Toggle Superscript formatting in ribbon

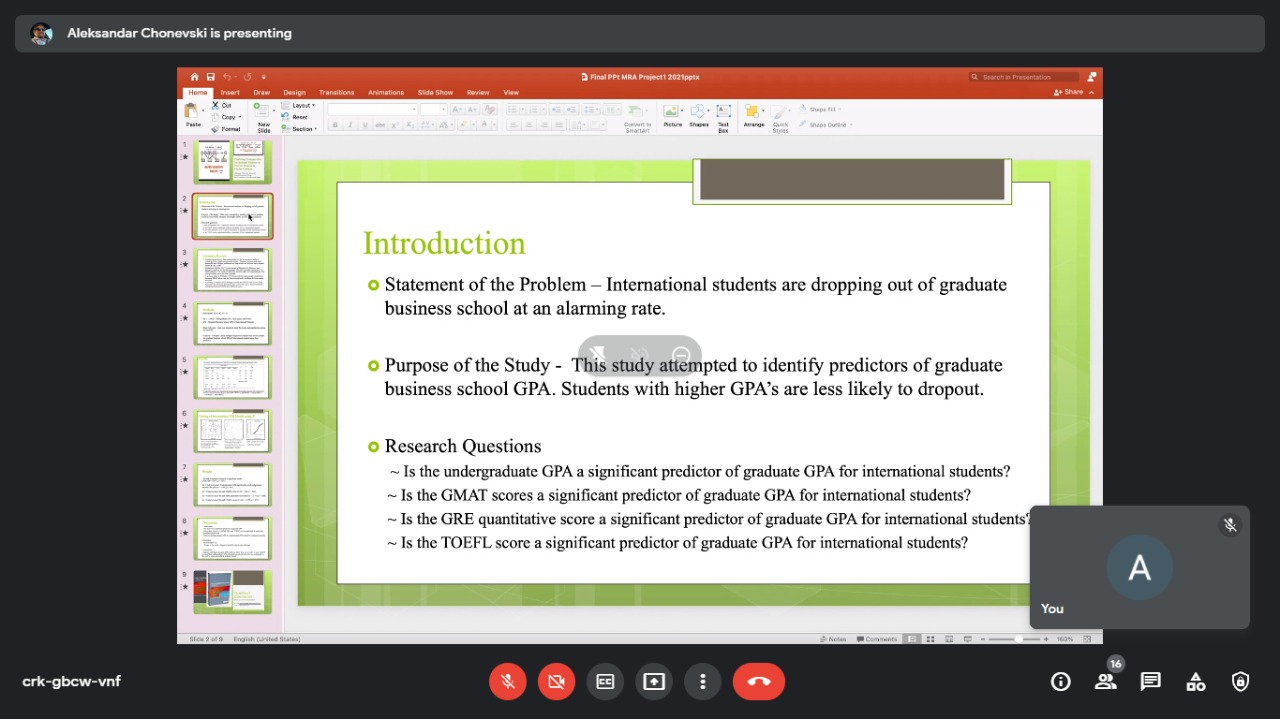pos(395,125)
